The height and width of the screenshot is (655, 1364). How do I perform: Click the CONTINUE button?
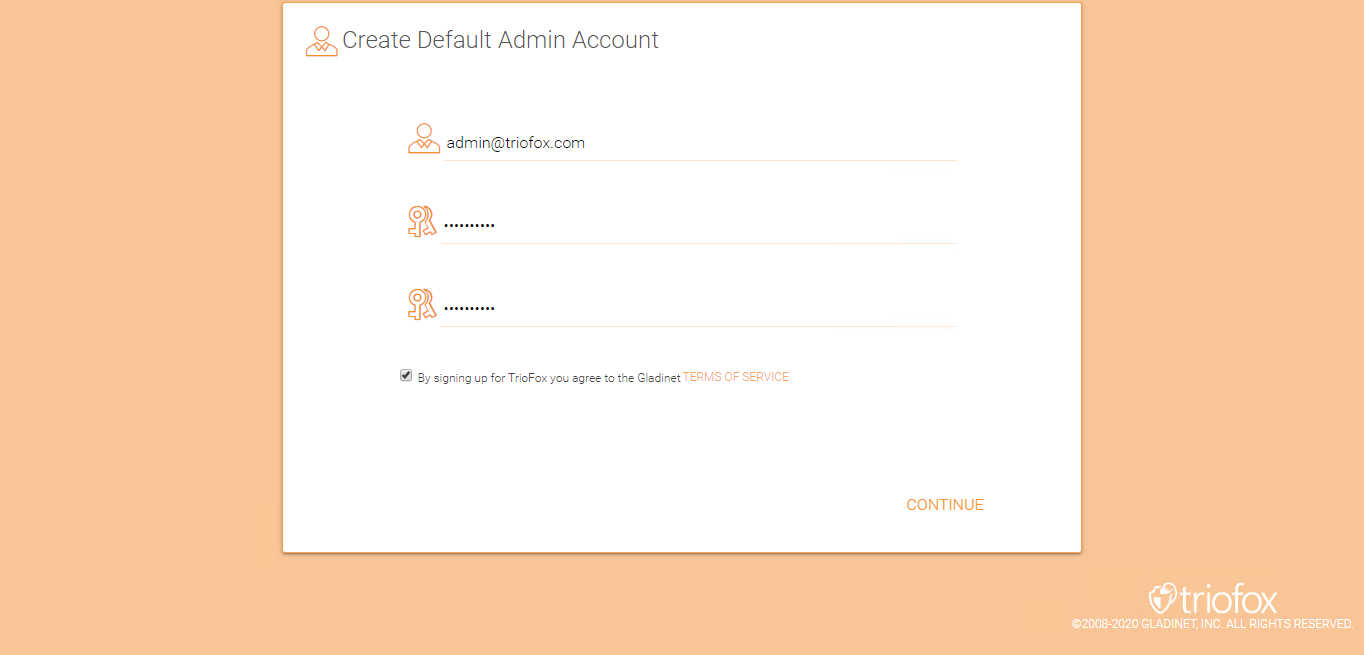pos(945,505)
